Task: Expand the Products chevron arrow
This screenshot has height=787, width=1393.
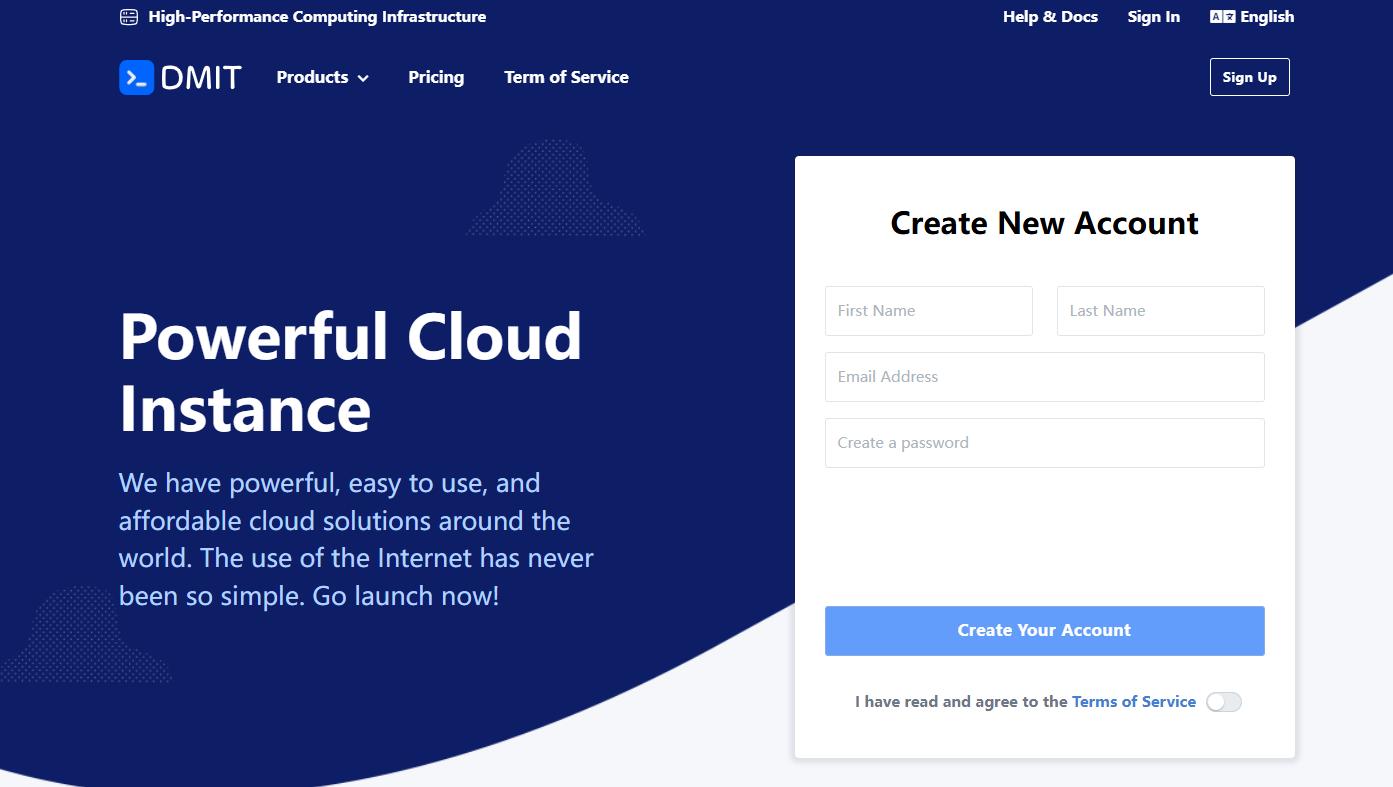Action: pos(363,78)
